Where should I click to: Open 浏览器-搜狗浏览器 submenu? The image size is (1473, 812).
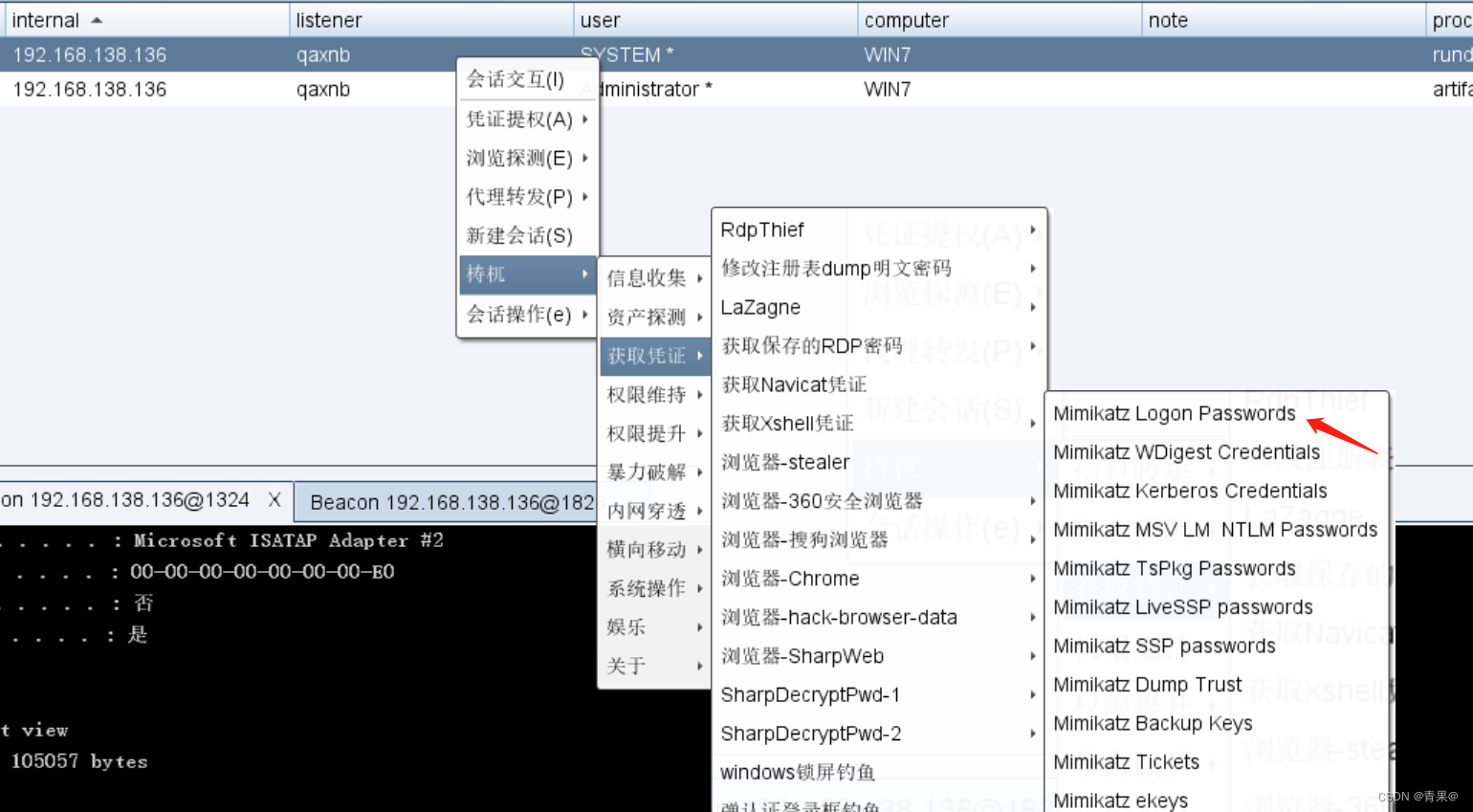pyautogui.click(x=879, y=539)
